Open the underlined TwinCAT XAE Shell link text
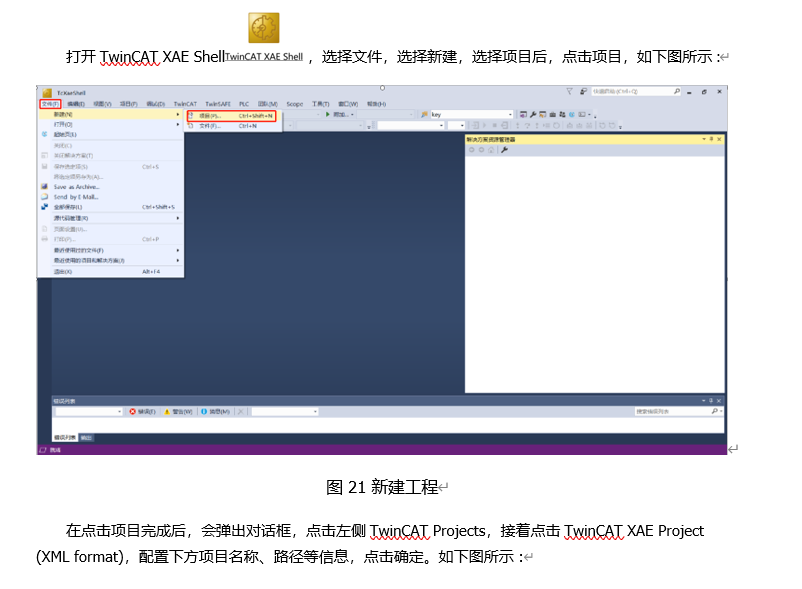Image resolution: width=802 pixels, height=589 pixels. tap(264, 57)
